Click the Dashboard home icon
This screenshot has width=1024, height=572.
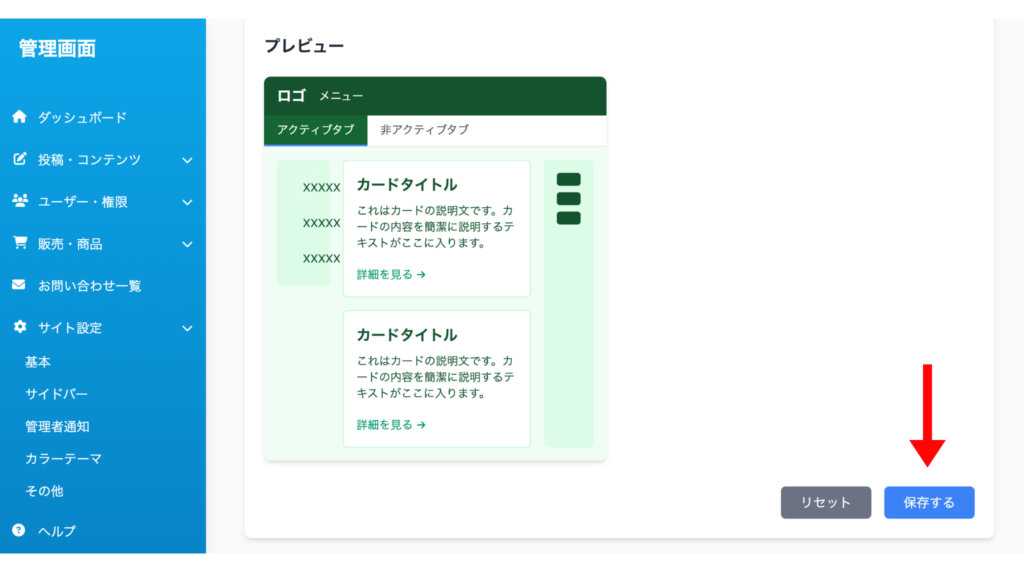coord(19,117)
